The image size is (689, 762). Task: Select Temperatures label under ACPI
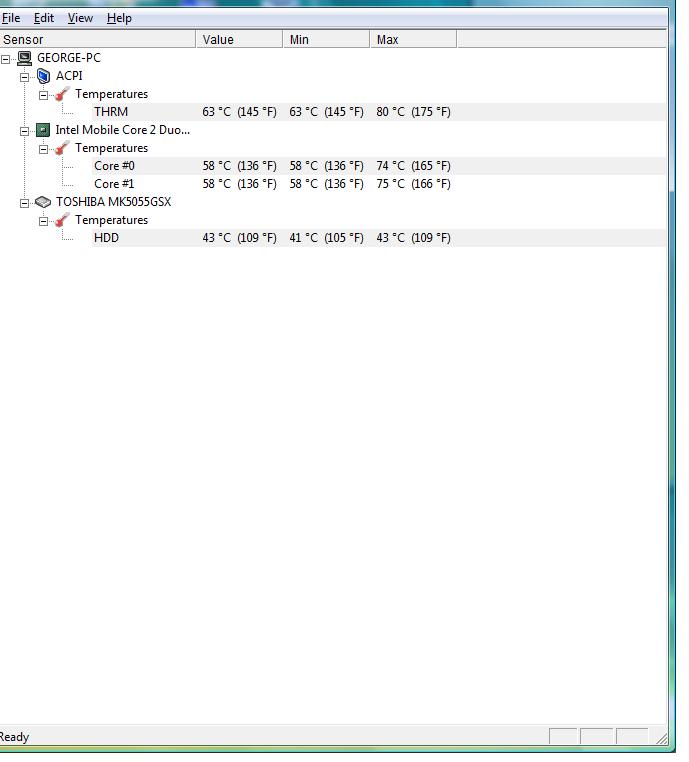pos(111,94)
